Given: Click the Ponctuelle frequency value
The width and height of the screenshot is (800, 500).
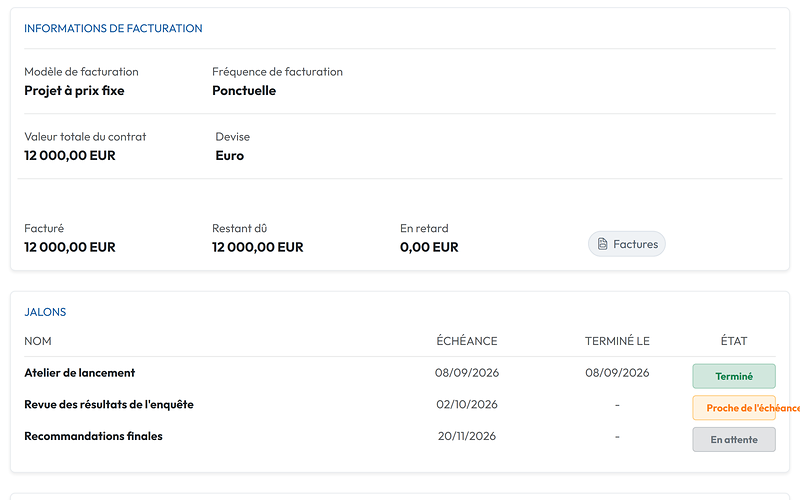Looking at the screenshot, I should (x=244, y=90).
